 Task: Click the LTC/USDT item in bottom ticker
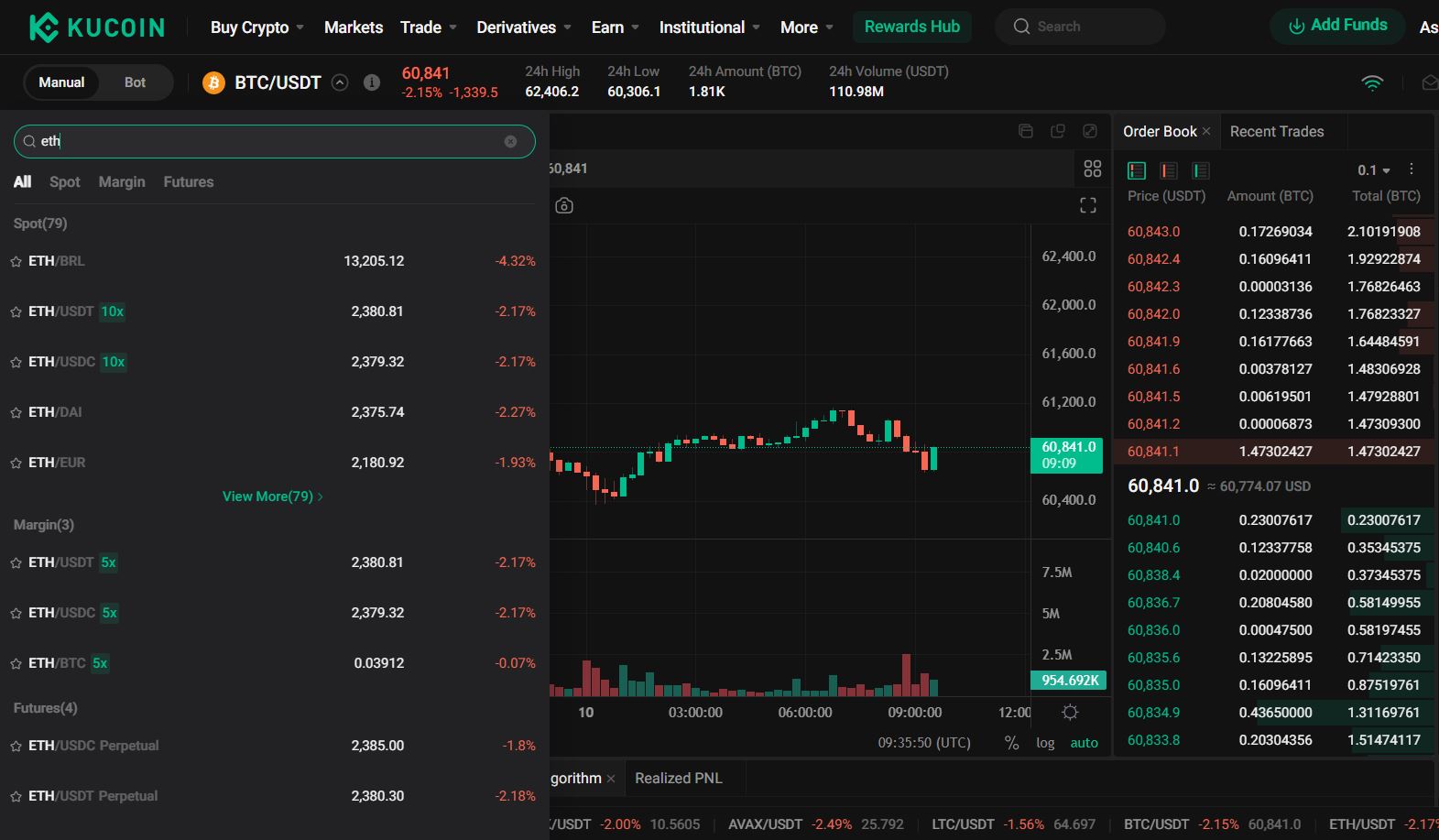(1013, 824)
